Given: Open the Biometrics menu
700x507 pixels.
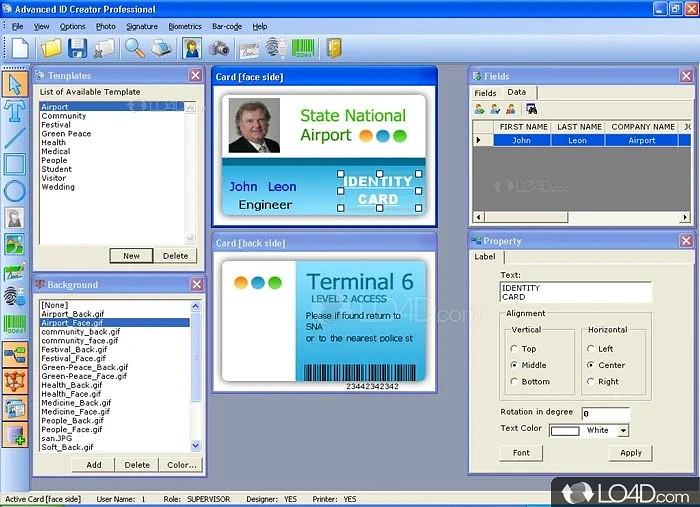Looking at the screenshot, I should (x=185, y=26).
